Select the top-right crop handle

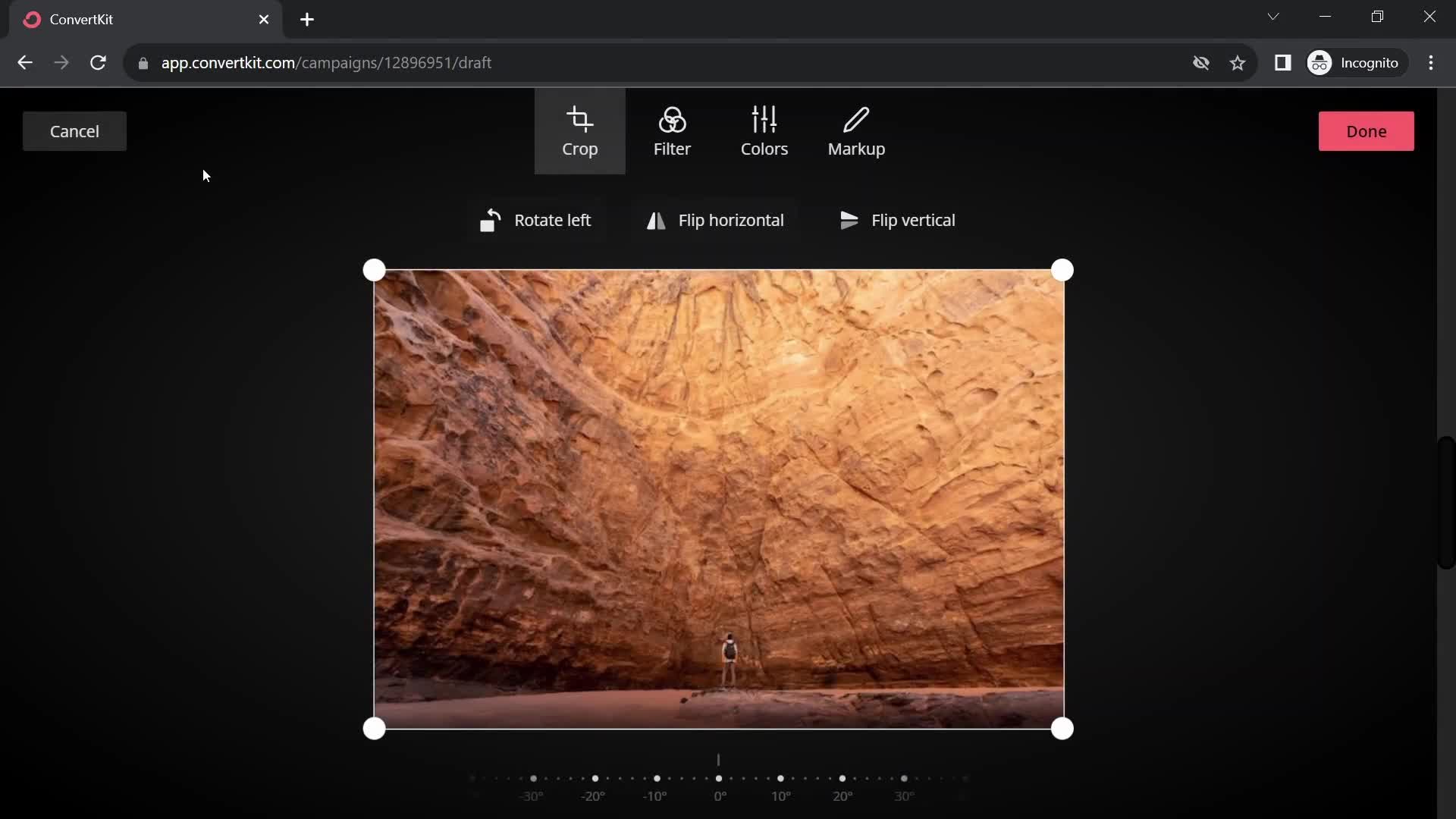pos(1063,268)
